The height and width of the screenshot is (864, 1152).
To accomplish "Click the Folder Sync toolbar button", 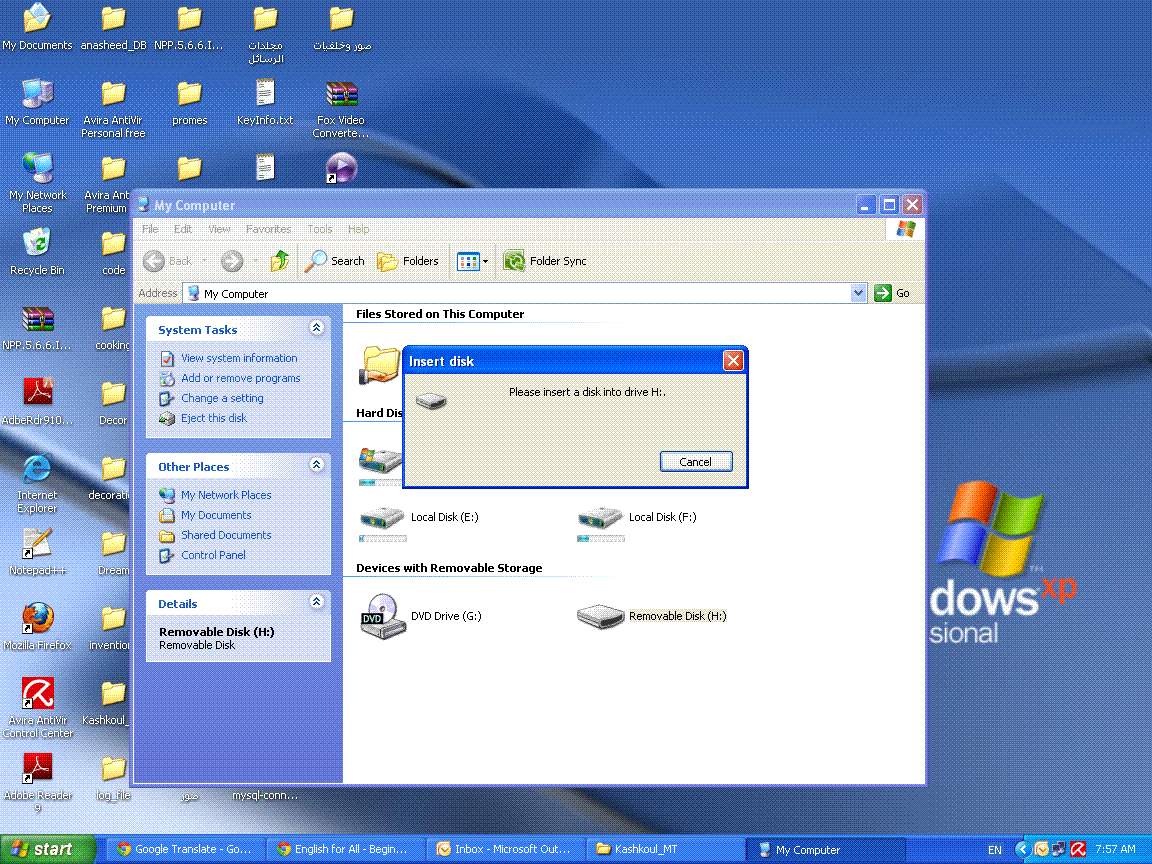I will click(x=544, y=261).
